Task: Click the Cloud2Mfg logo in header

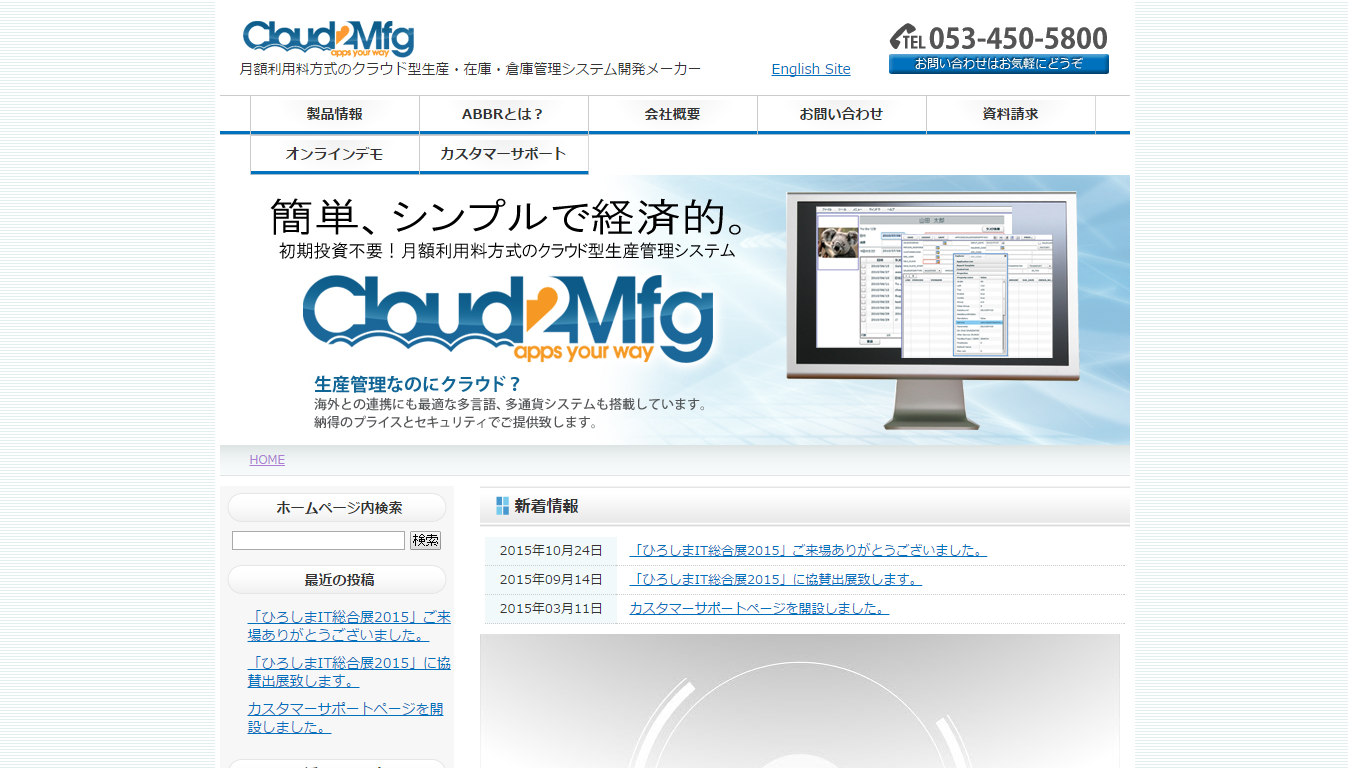Action: pos(328,39)
